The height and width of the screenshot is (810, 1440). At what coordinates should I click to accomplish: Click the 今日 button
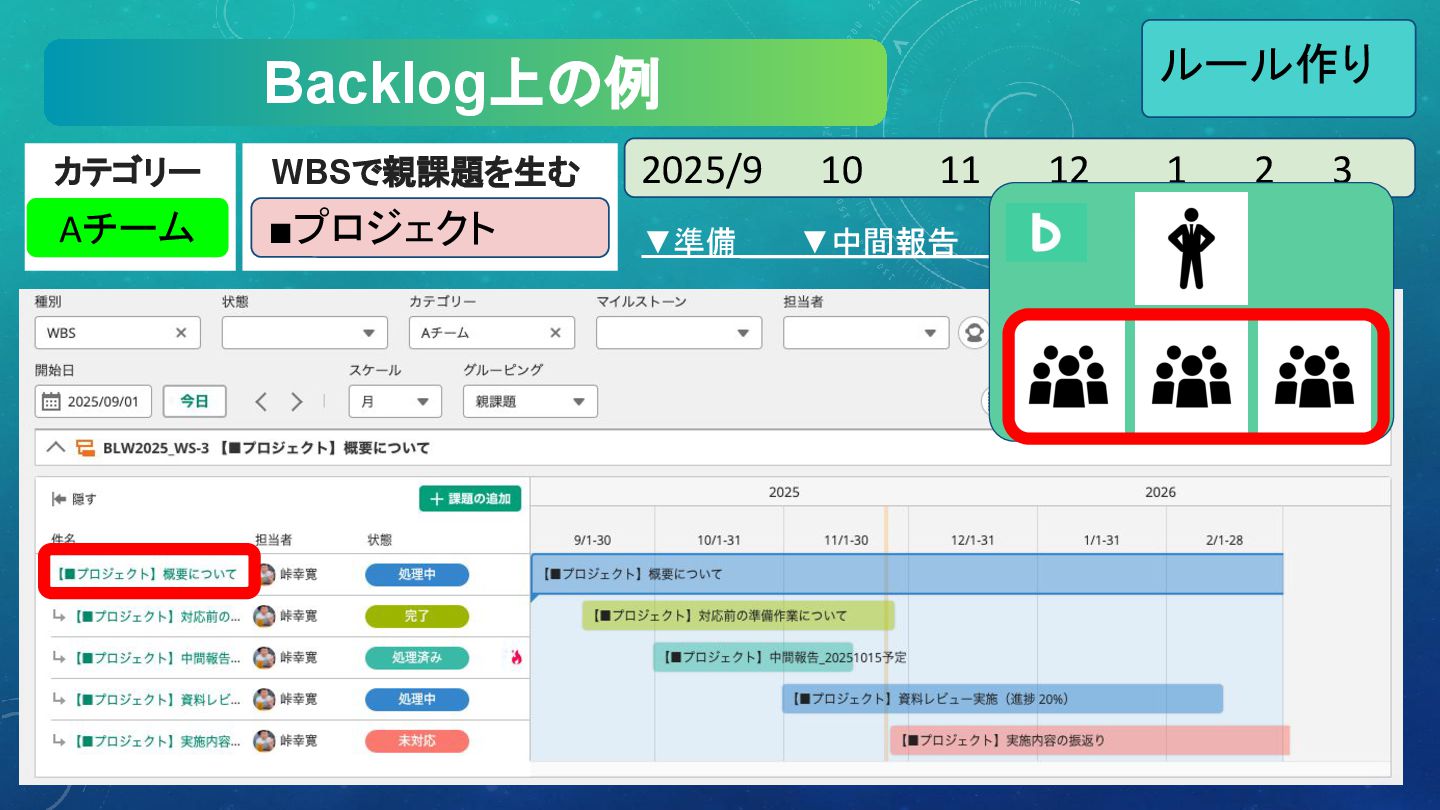(x=194, y=401)
